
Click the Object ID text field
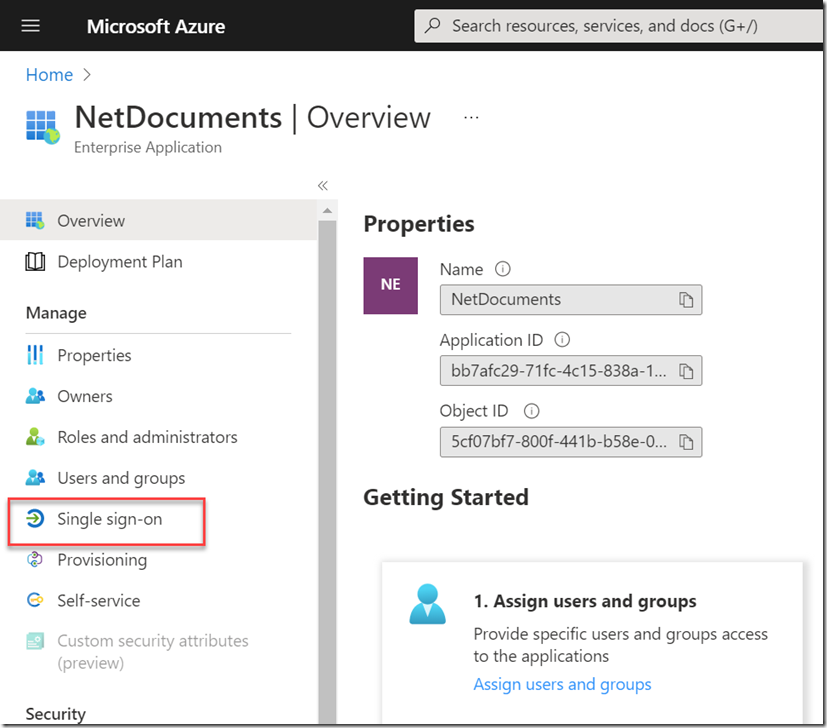click(x=571, y=442)
